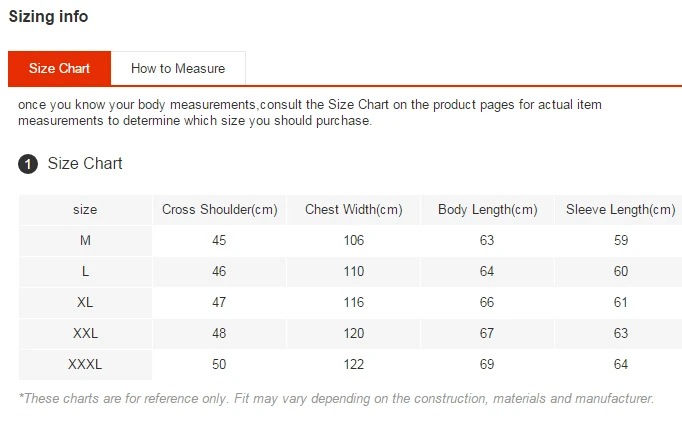682x445 pixels.
Task: Click the Chest Width(cm) column header
Action: pyautogui.click(x=353, y=210)
